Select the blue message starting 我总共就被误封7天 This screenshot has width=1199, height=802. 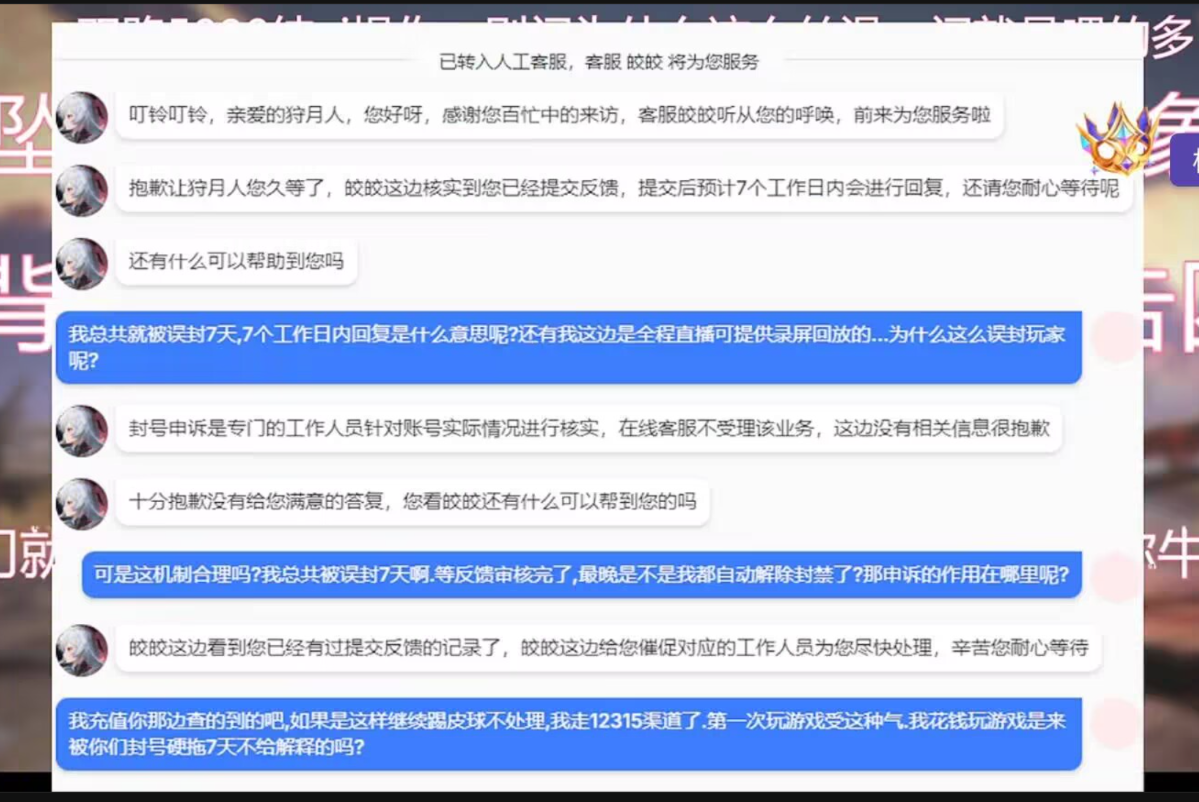[567, 347]
